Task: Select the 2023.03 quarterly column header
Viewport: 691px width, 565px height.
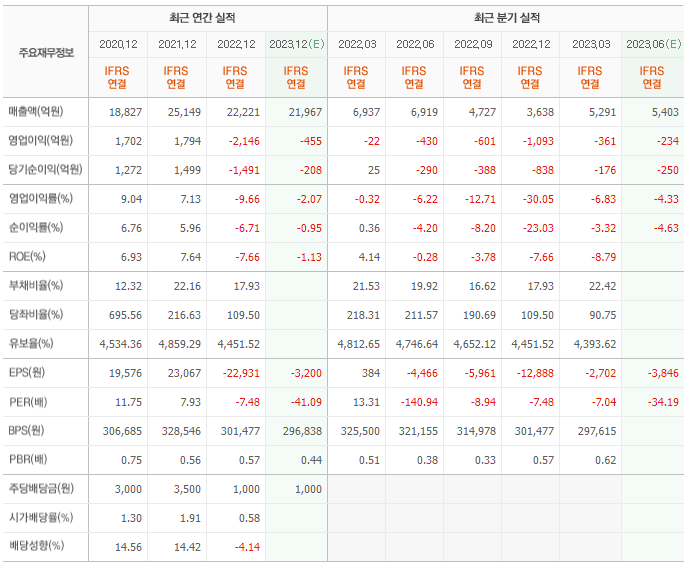Action: 591,44
